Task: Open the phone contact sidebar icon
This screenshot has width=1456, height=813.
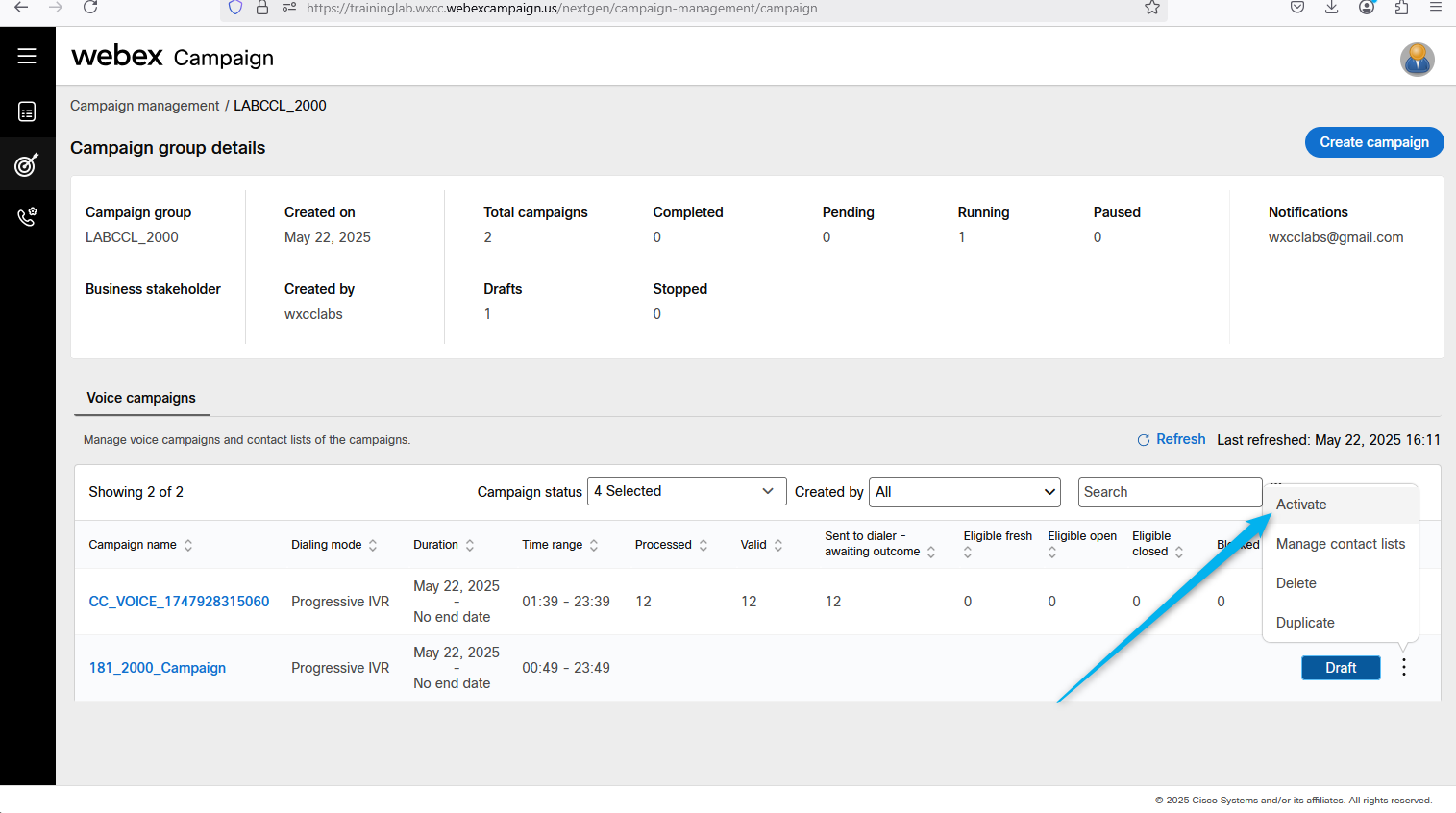Action: coord(27,217)
